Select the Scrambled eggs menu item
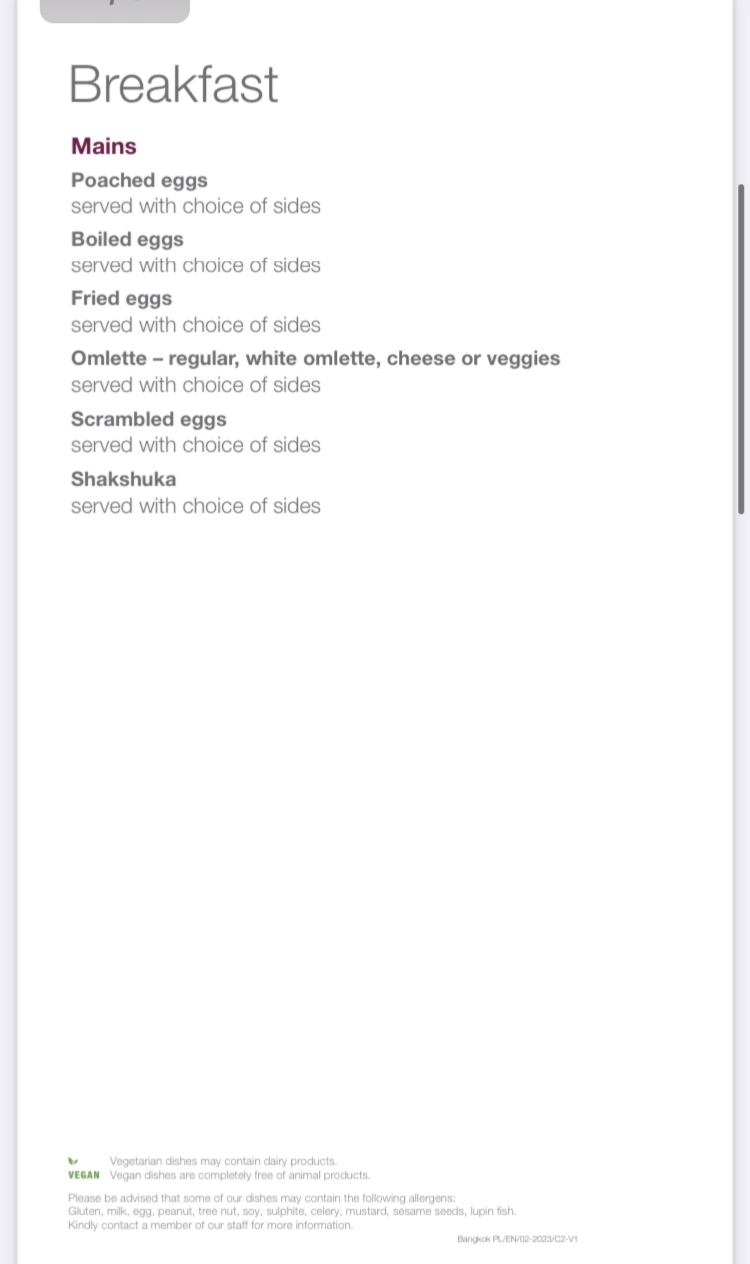This screenshot has width=750, height=1264. pos(149,419)
